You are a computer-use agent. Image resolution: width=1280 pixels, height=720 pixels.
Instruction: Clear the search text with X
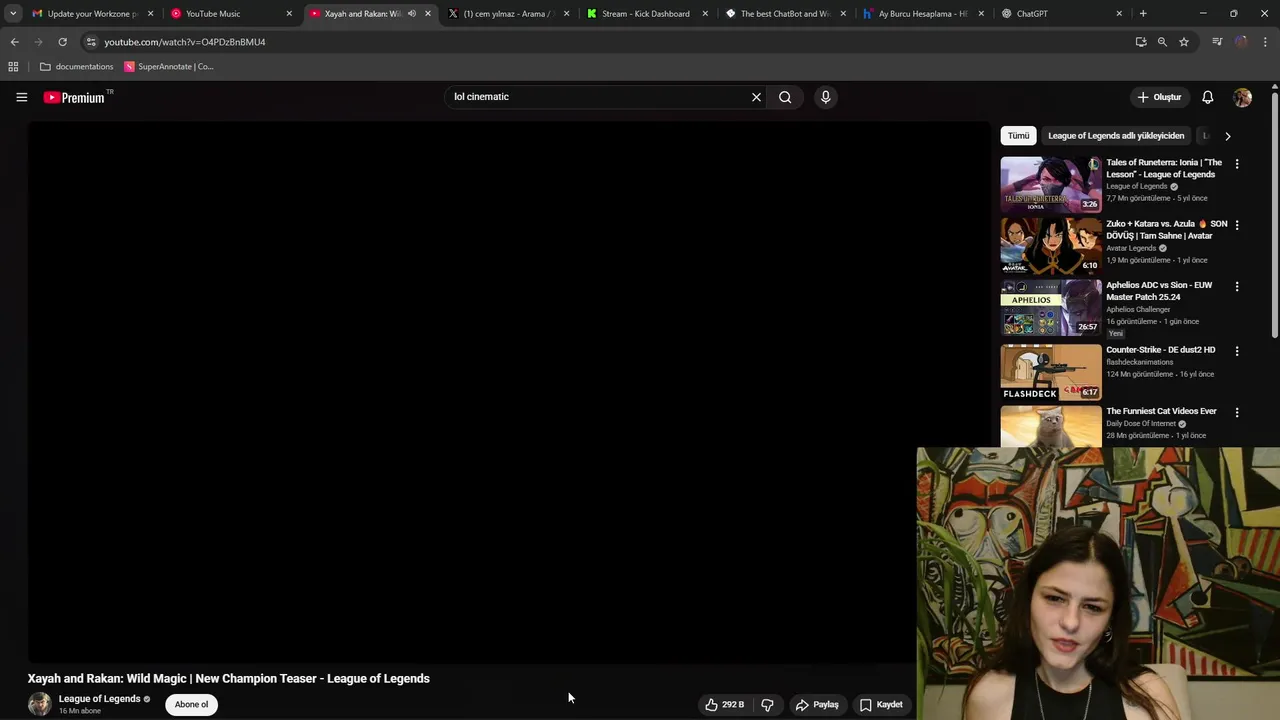(756, 97)
